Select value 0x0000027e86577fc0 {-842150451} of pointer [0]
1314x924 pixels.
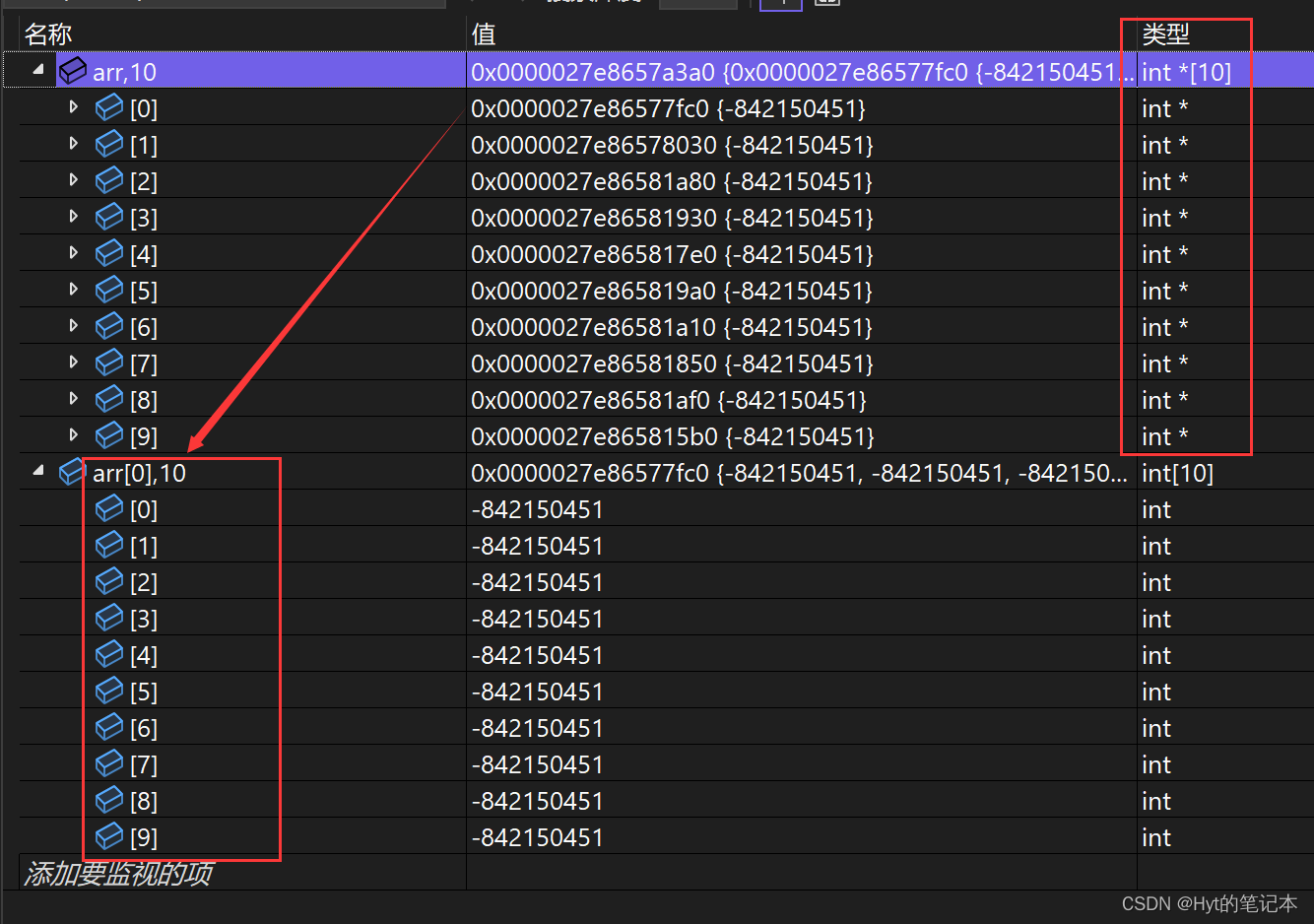[668, 108]
